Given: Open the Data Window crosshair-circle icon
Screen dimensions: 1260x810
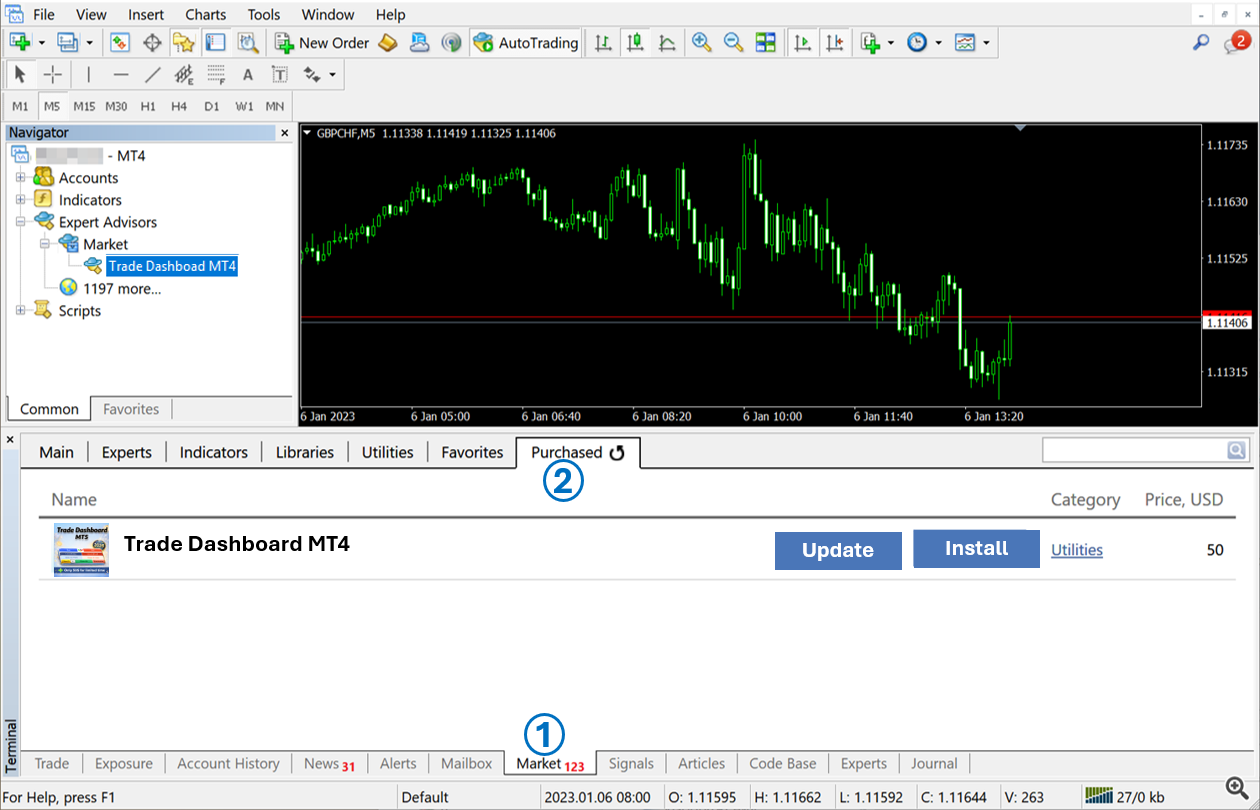Looking at the screenshot, I should (x=152, y=42).
